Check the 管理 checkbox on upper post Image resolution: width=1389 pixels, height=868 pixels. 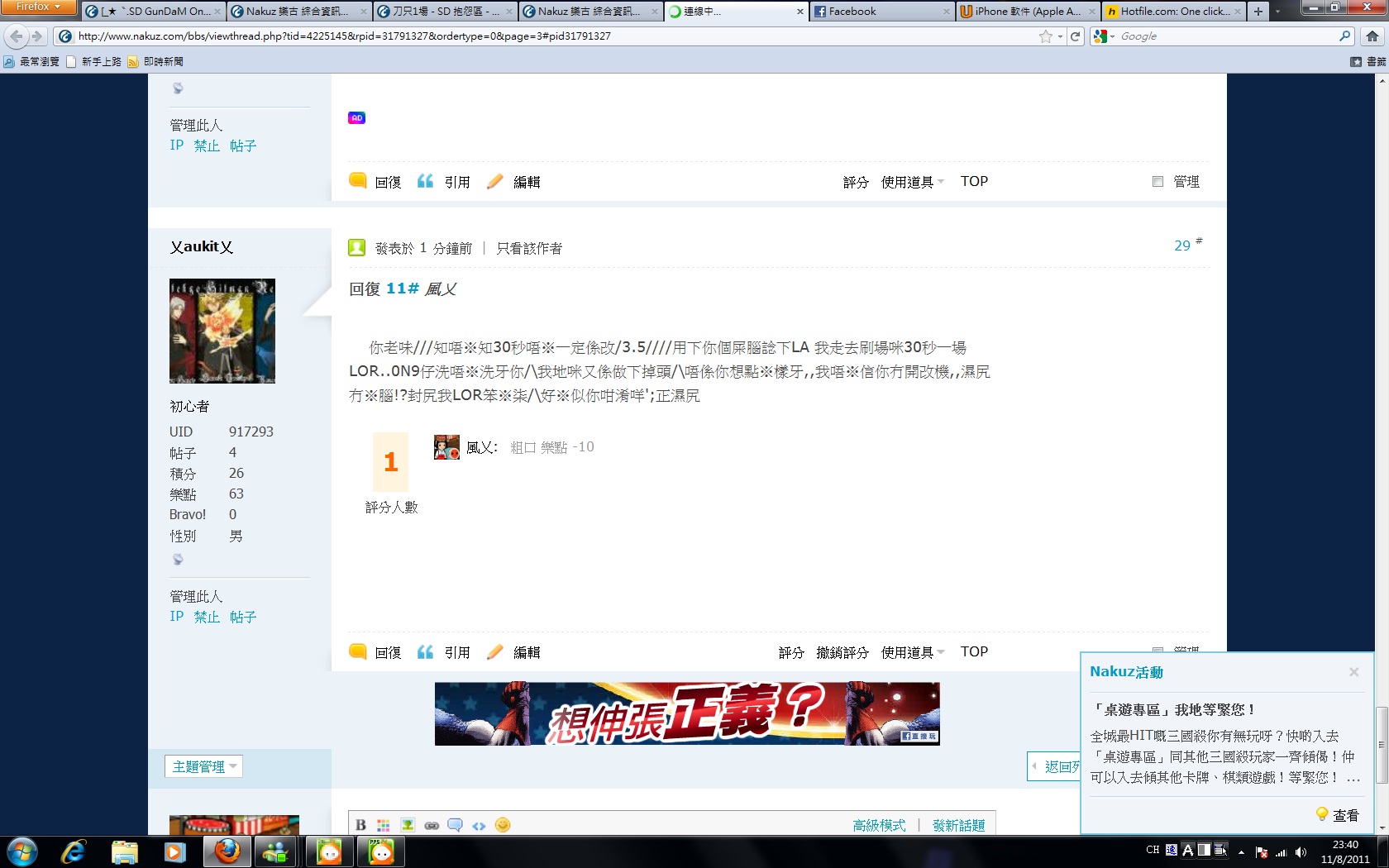point(1157,182)
